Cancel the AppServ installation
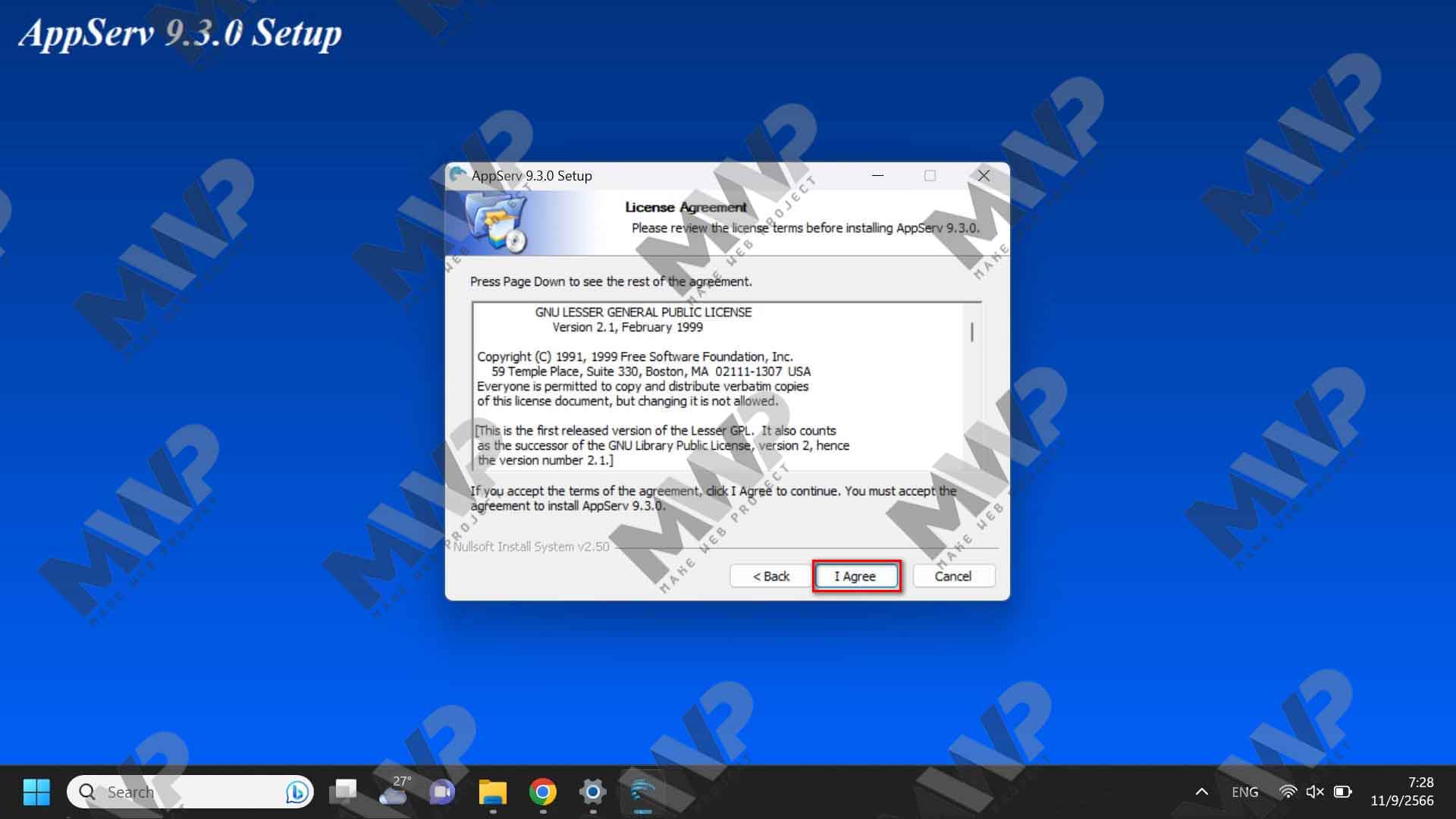The width and height of the screenshot is (1456, 819). pyautogui.click(x=953, y=576)
